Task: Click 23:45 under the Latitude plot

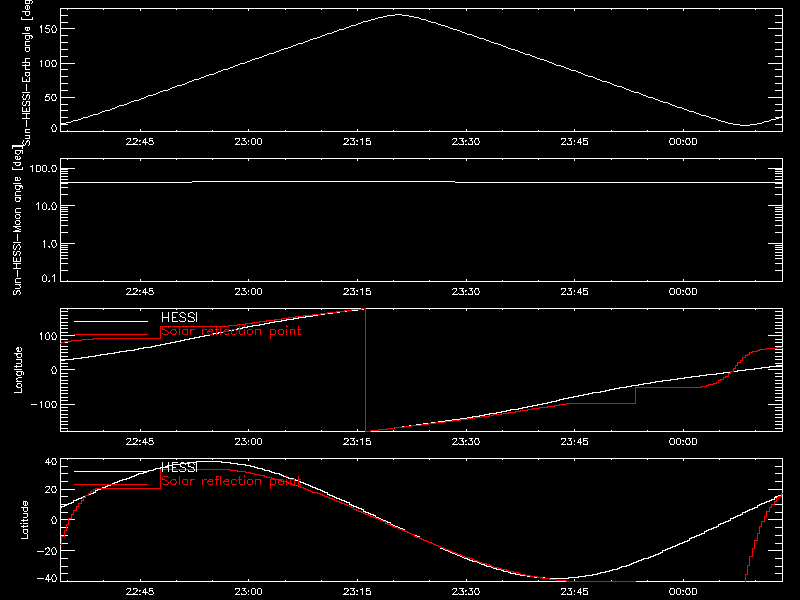Action: 574,591
